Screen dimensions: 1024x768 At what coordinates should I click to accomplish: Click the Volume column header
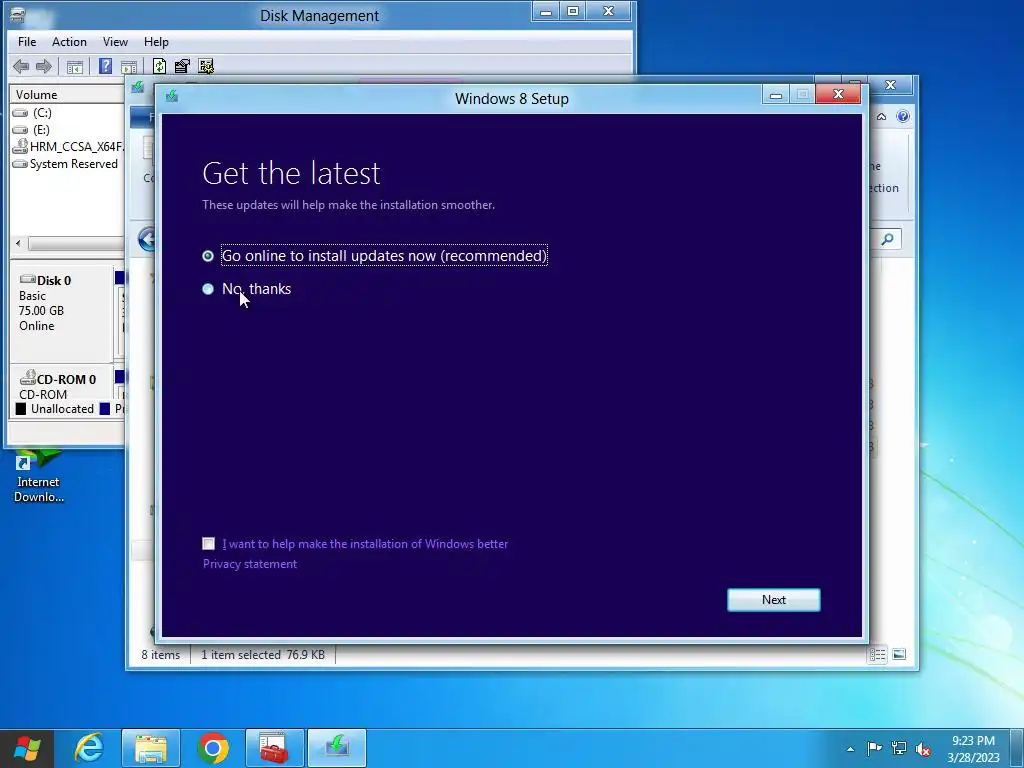67,95
